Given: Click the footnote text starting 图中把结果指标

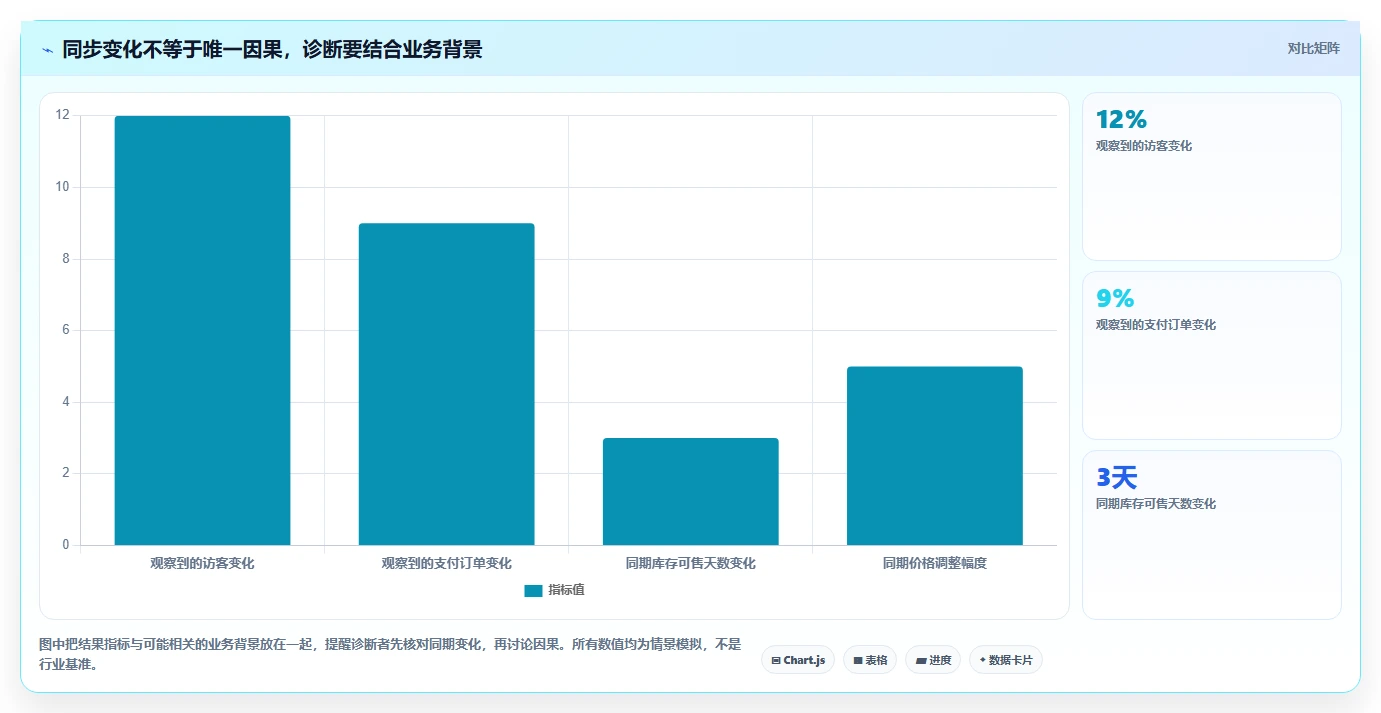Looking at the screenshot, I should pos(390,655).
